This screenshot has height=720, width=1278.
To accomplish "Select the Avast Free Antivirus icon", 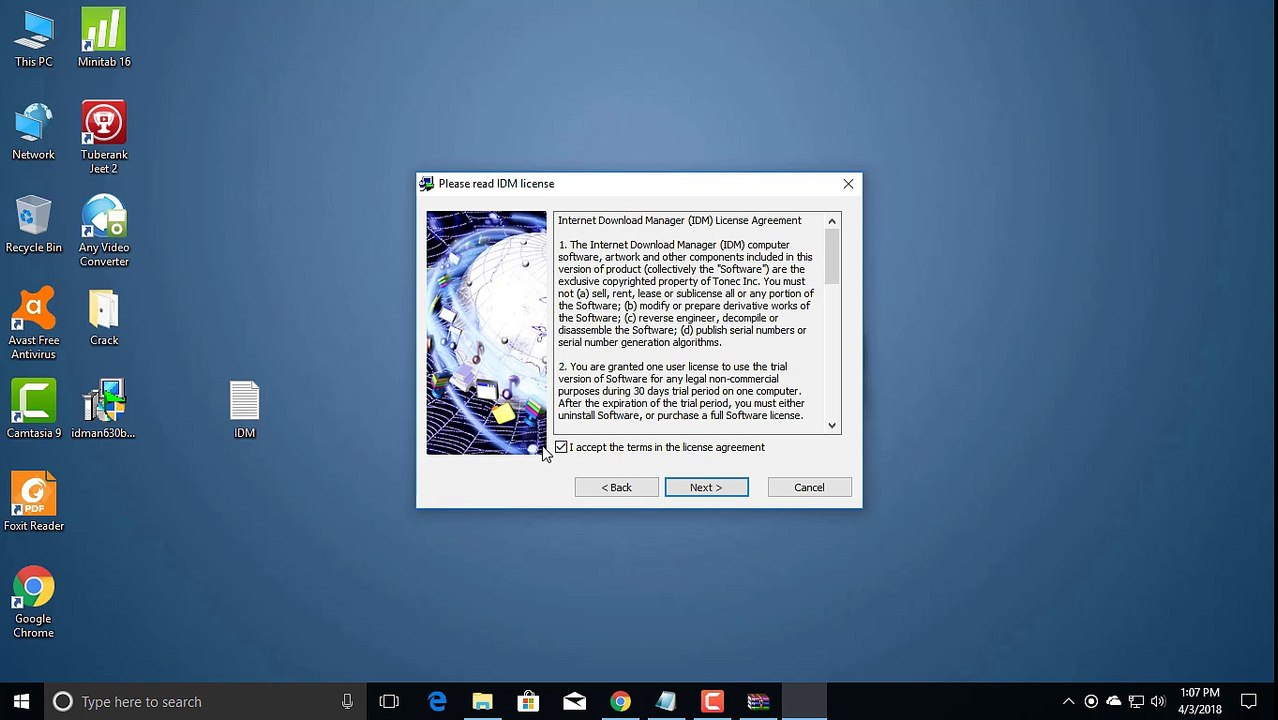I will coord(33,324).
